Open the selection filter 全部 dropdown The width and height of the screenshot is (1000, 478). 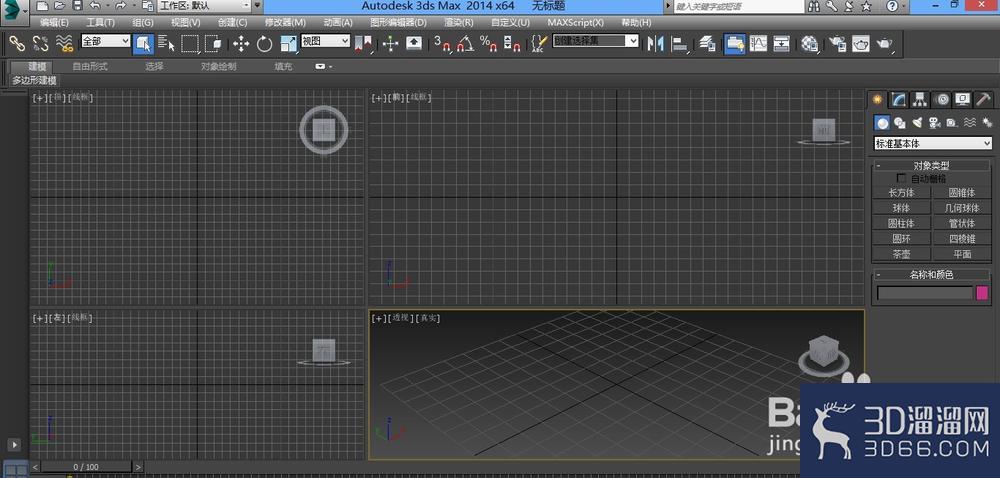pos(106,41)
